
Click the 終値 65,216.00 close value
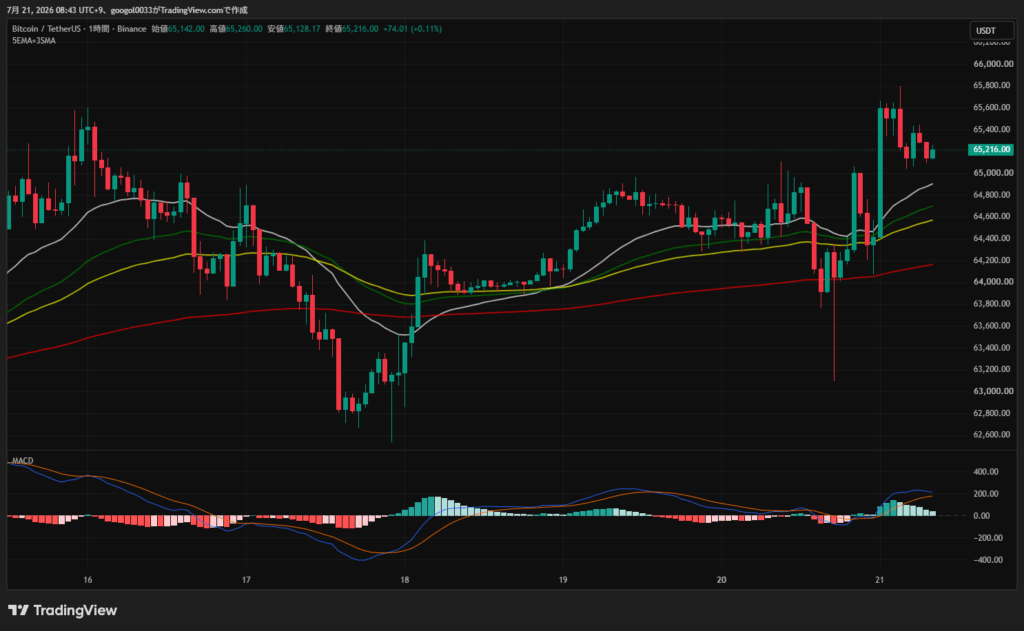tap(352, 29)
